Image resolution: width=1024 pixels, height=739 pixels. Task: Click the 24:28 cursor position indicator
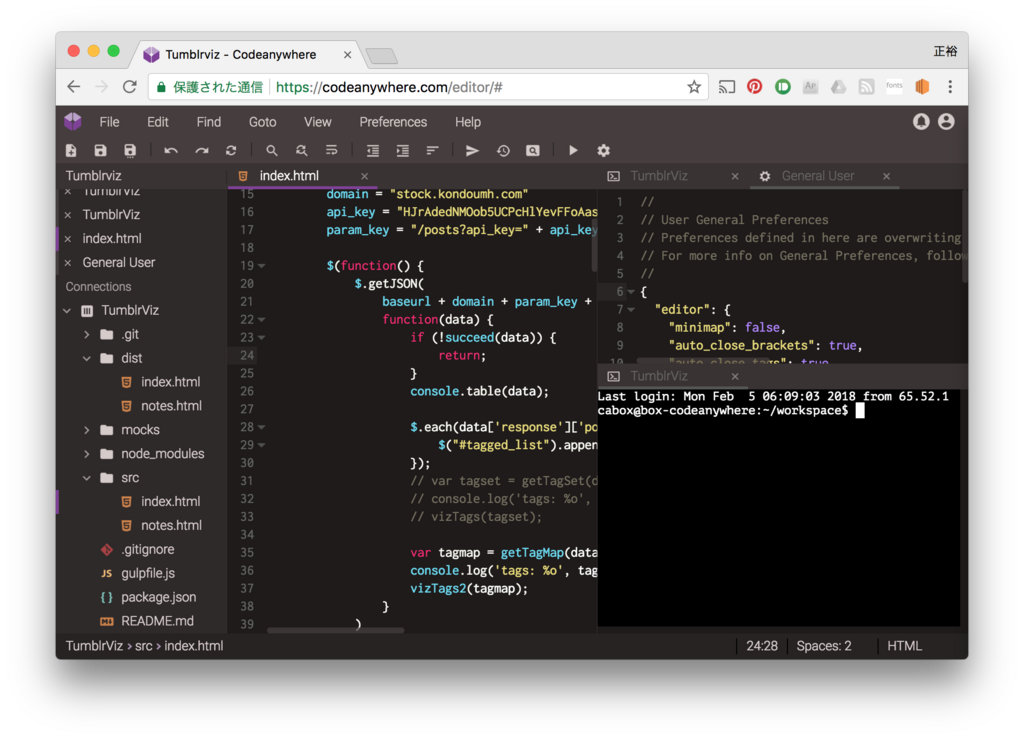pos(761,646)
